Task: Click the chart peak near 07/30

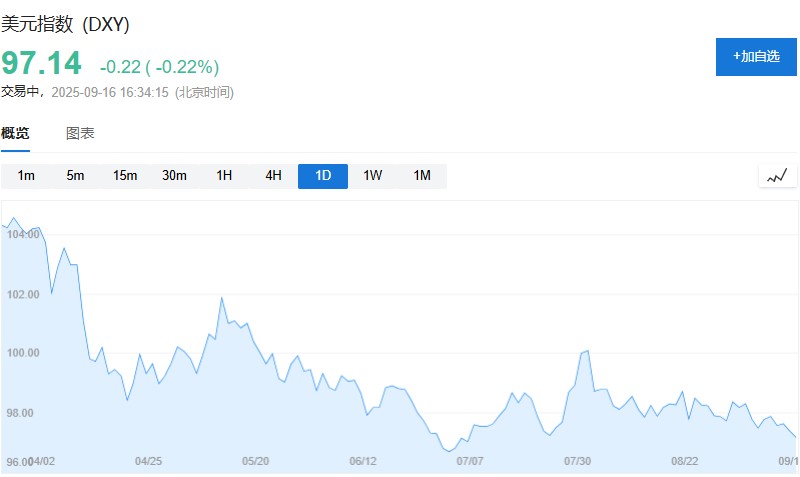Action: click(x=588, y=351)
